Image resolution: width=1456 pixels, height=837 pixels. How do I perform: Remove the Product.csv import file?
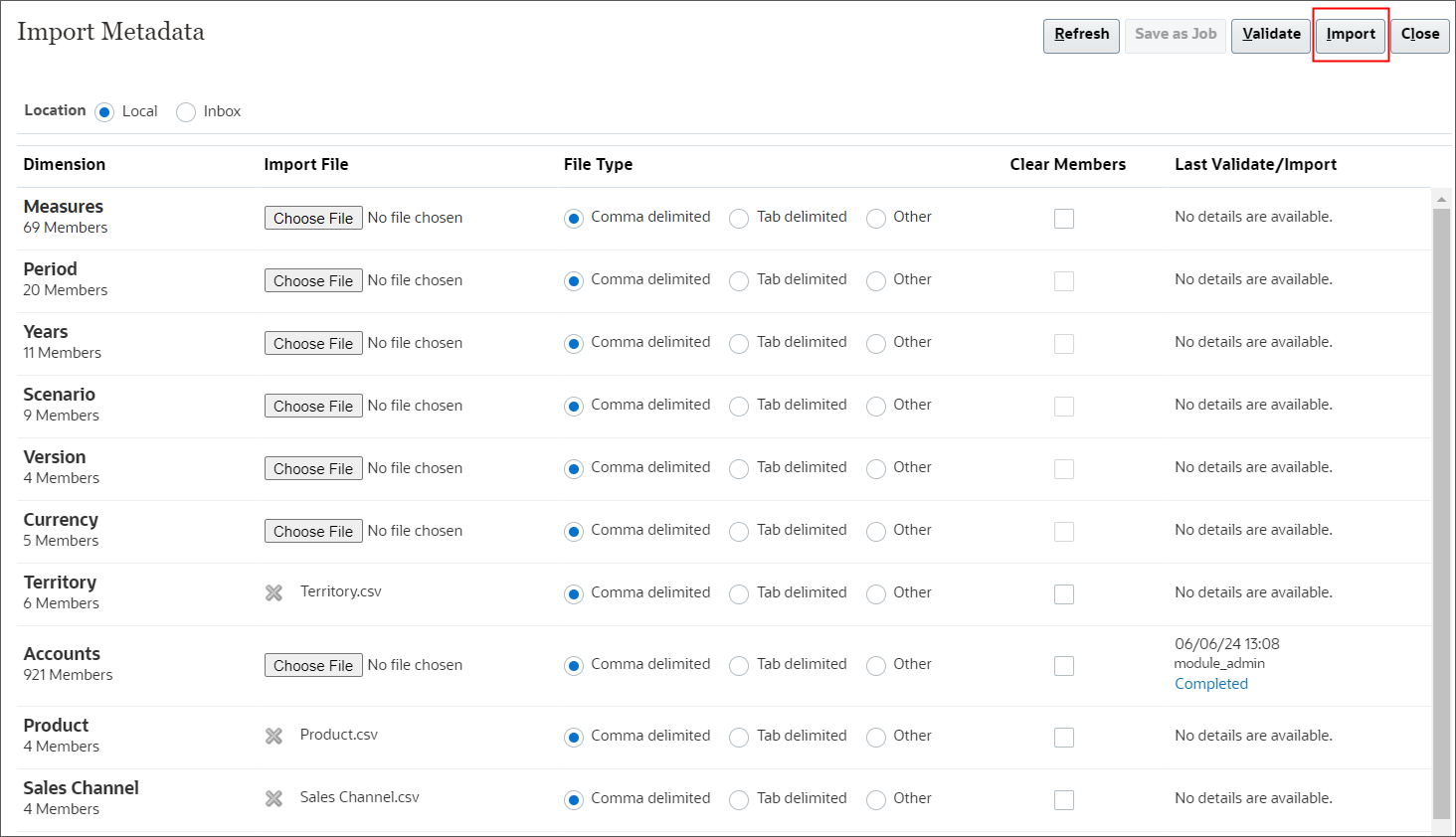pyautogui.click(x=273, y=736)
